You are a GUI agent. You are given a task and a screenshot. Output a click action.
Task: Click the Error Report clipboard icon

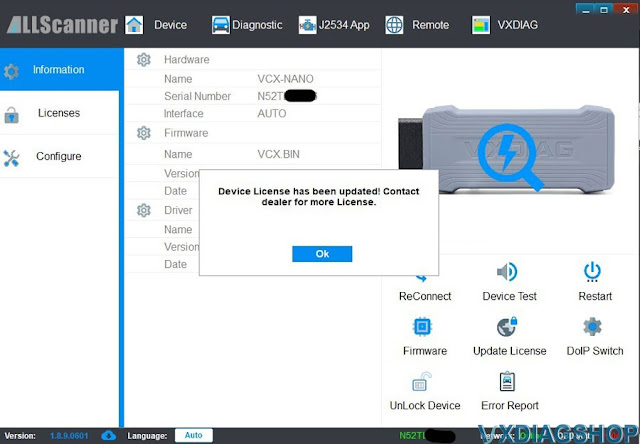[507, 382]
